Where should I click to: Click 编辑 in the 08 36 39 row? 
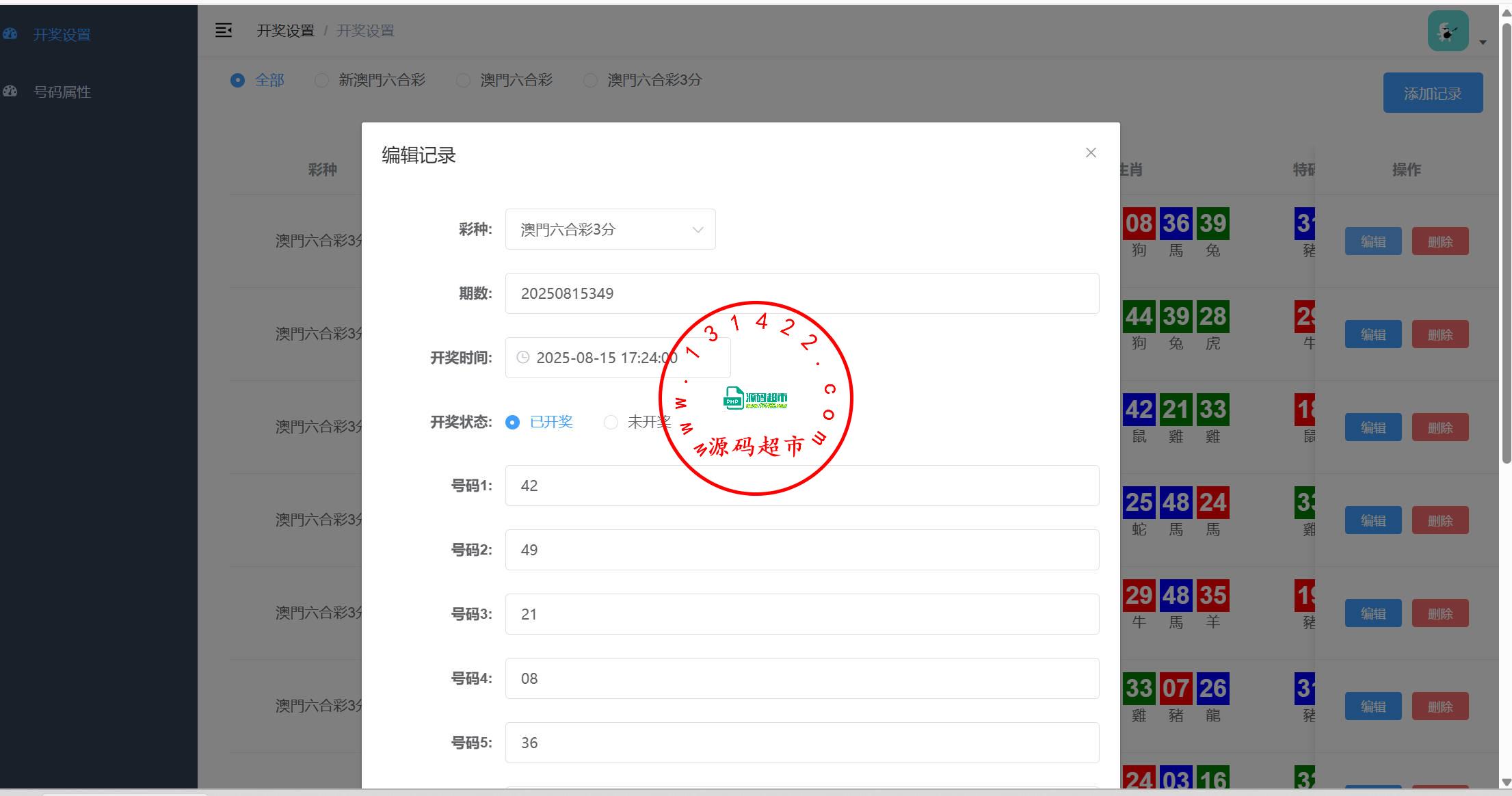coord(1373,241)
